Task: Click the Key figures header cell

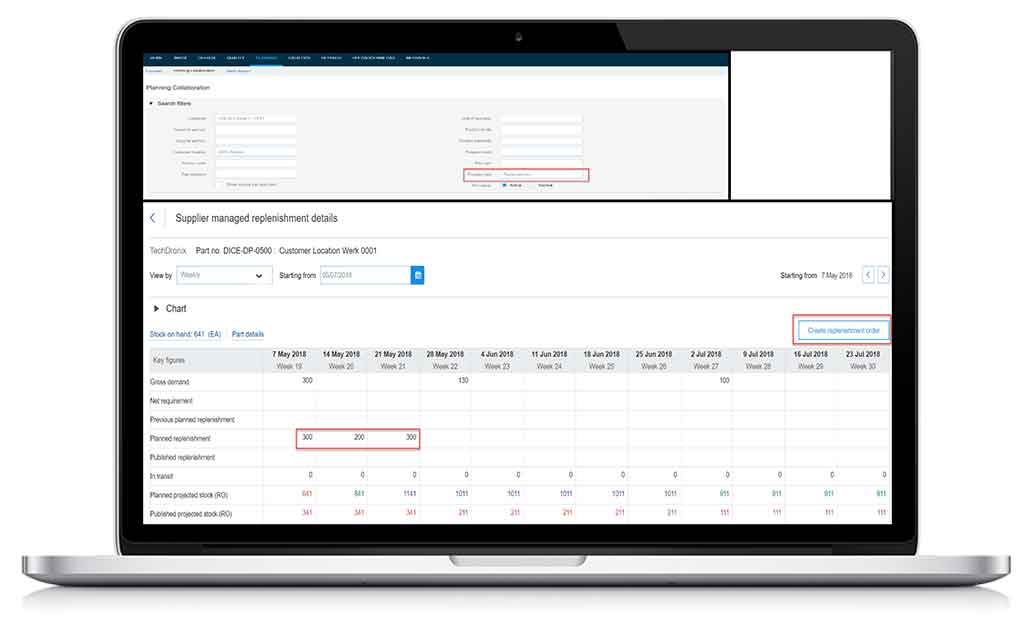Action: click(205, 360)
